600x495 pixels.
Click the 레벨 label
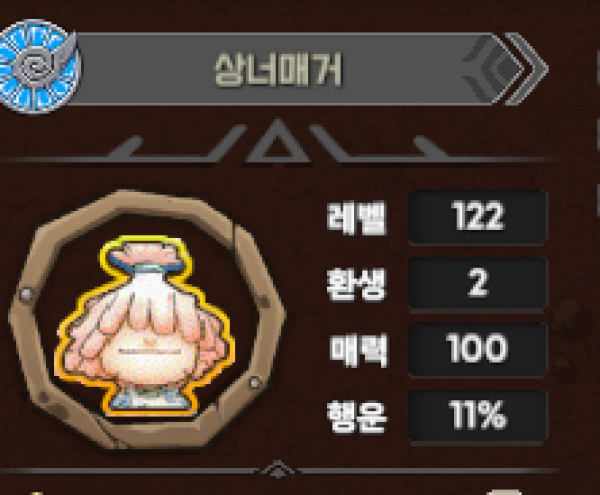(x=357, y=217)
